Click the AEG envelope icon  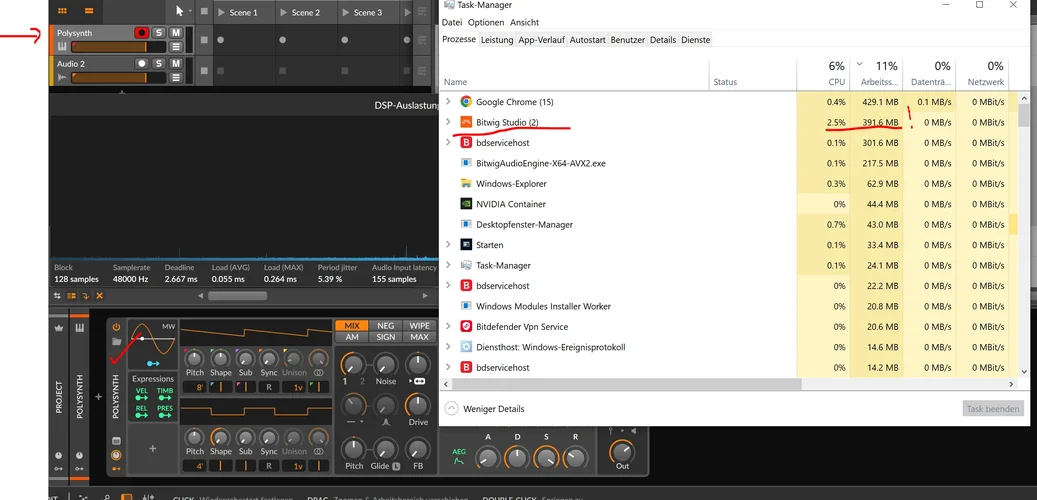[x=459, y=456]
